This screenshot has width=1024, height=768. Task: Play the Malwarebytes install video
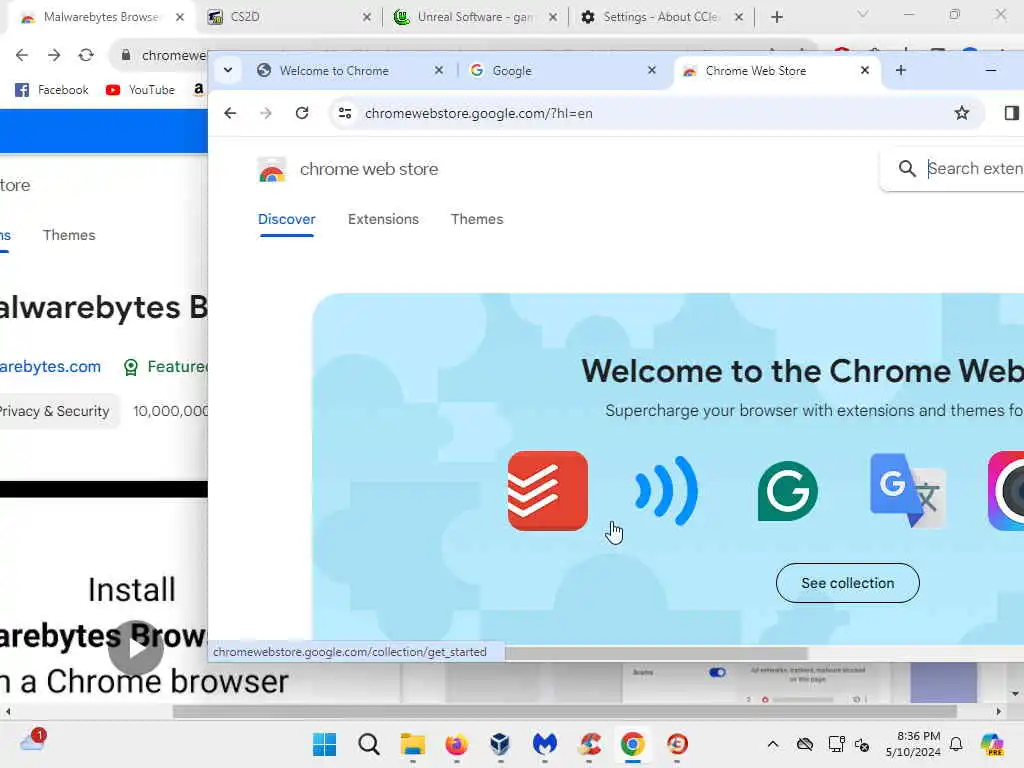[135, 648]
